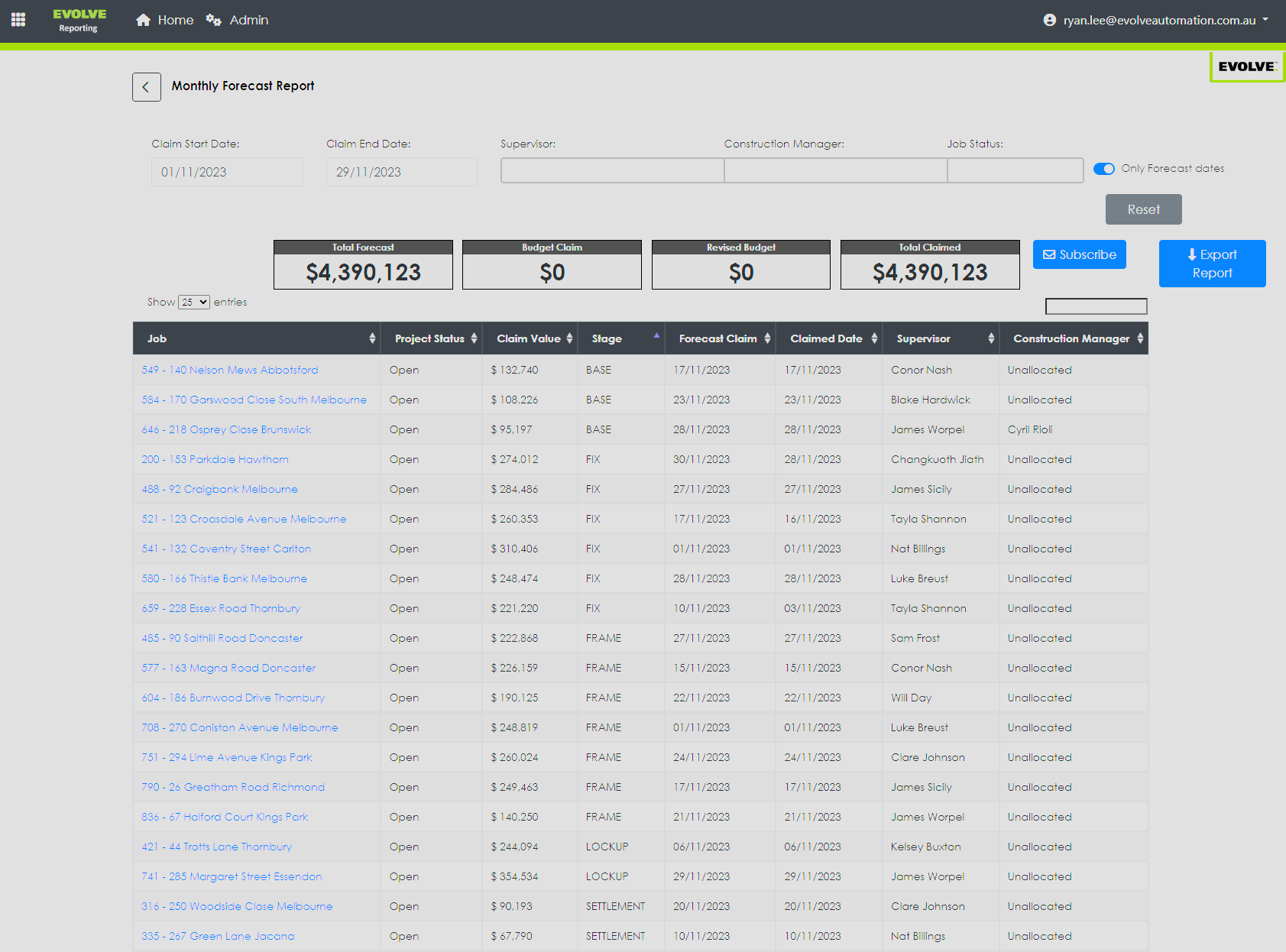Sort by Forecast Claim column arrows

[x=767, y=338]
